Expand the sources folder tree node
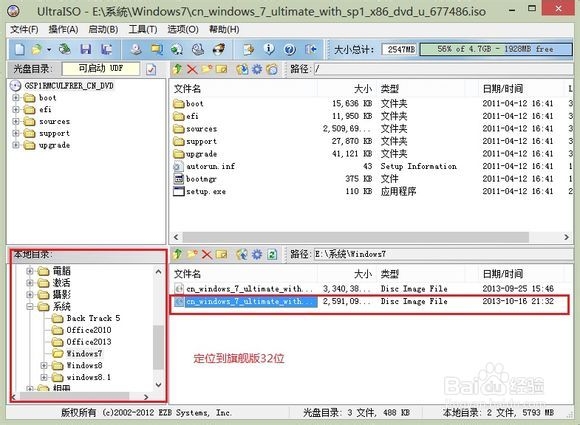580x425 pixels. tap(16, 121)
